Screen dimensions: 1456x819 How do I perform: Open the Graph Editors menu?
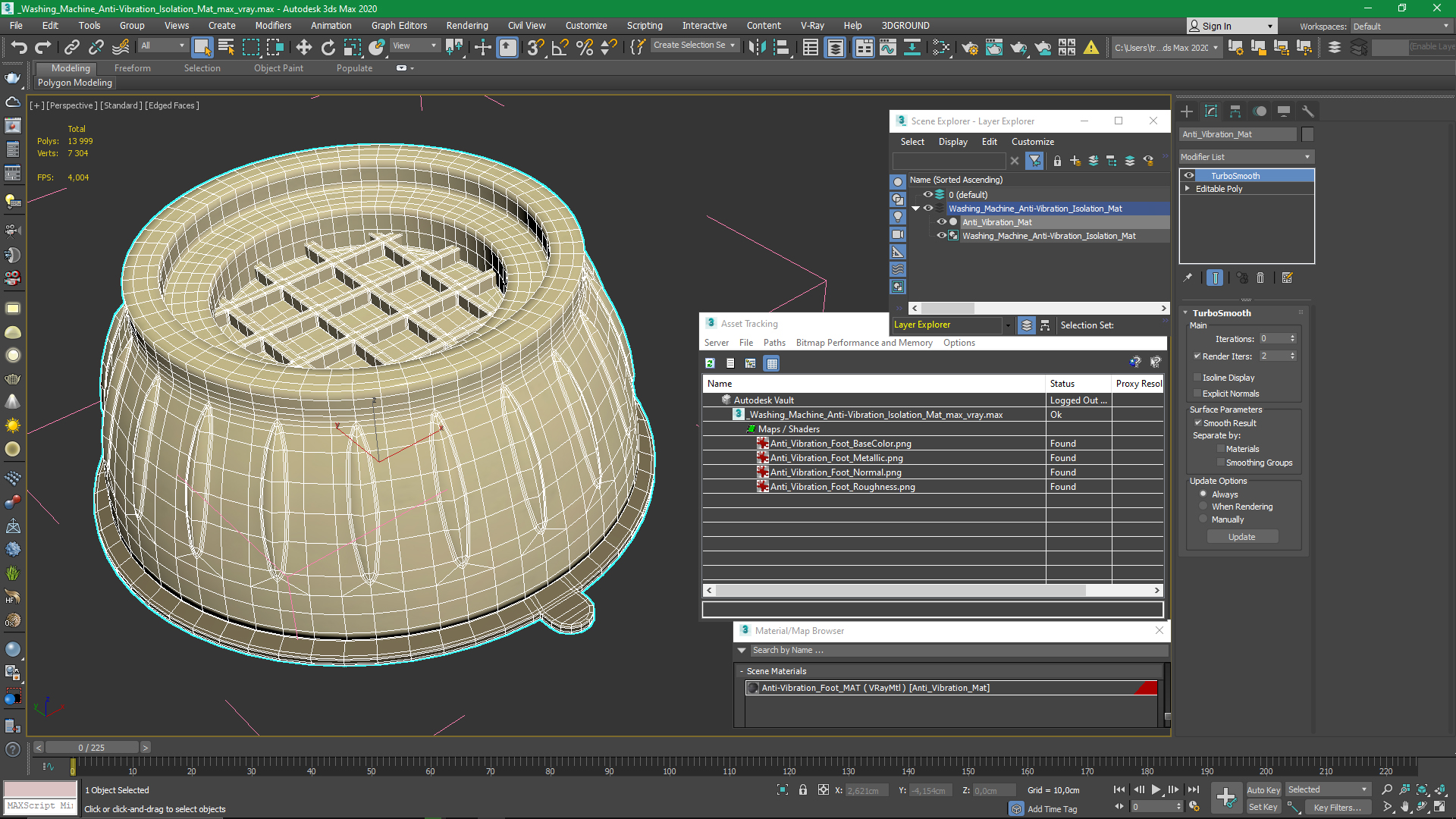pos(399,25)
